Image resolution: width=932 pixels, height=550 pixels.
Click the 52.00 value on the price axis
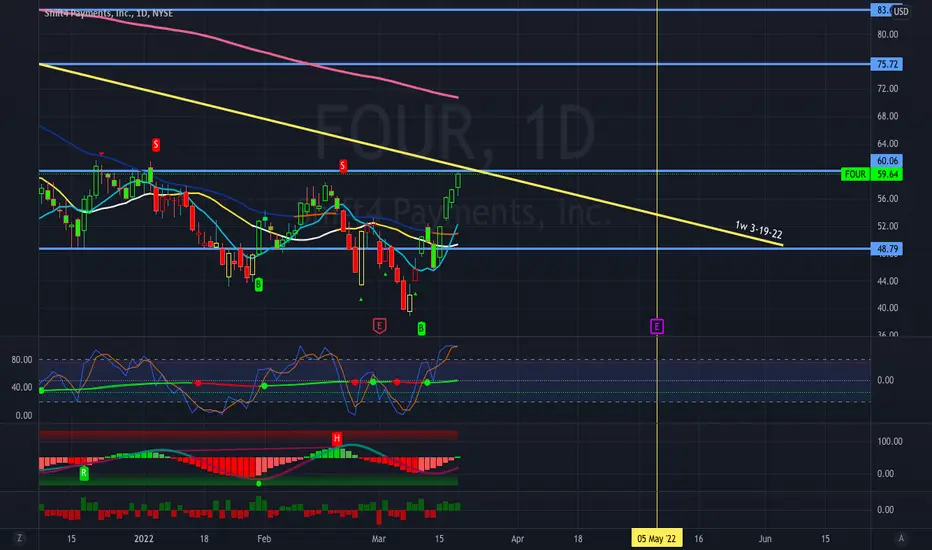887,226
